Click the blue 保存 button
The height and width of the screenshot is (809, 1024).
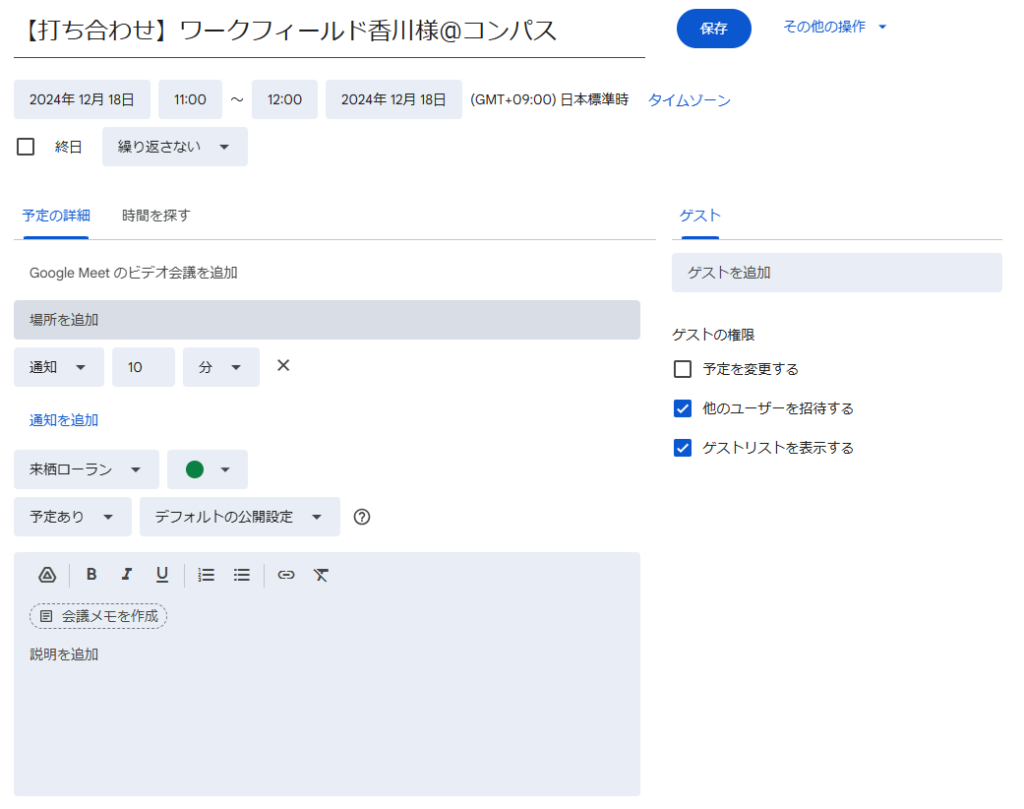click(x=713, y=29)
